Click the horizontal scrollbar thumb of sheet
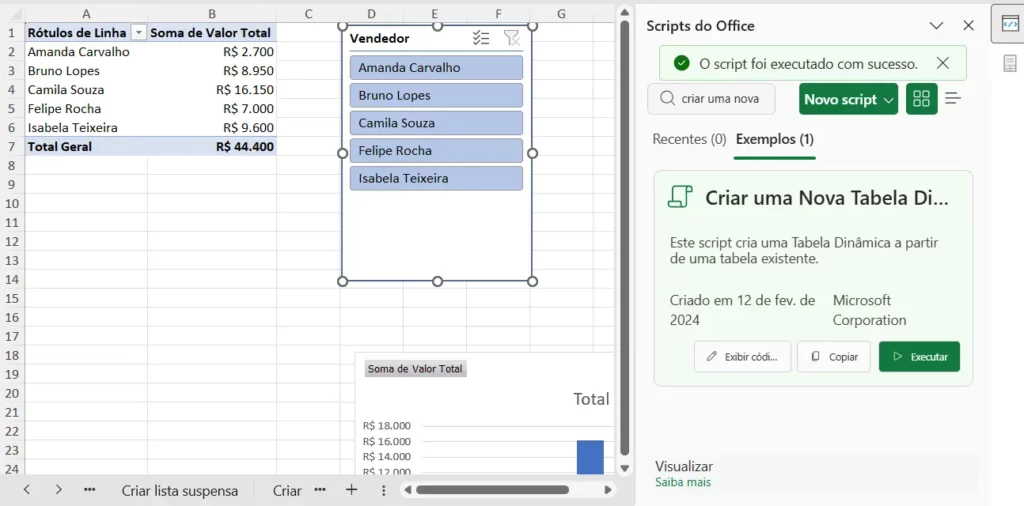 click(492, 490)
